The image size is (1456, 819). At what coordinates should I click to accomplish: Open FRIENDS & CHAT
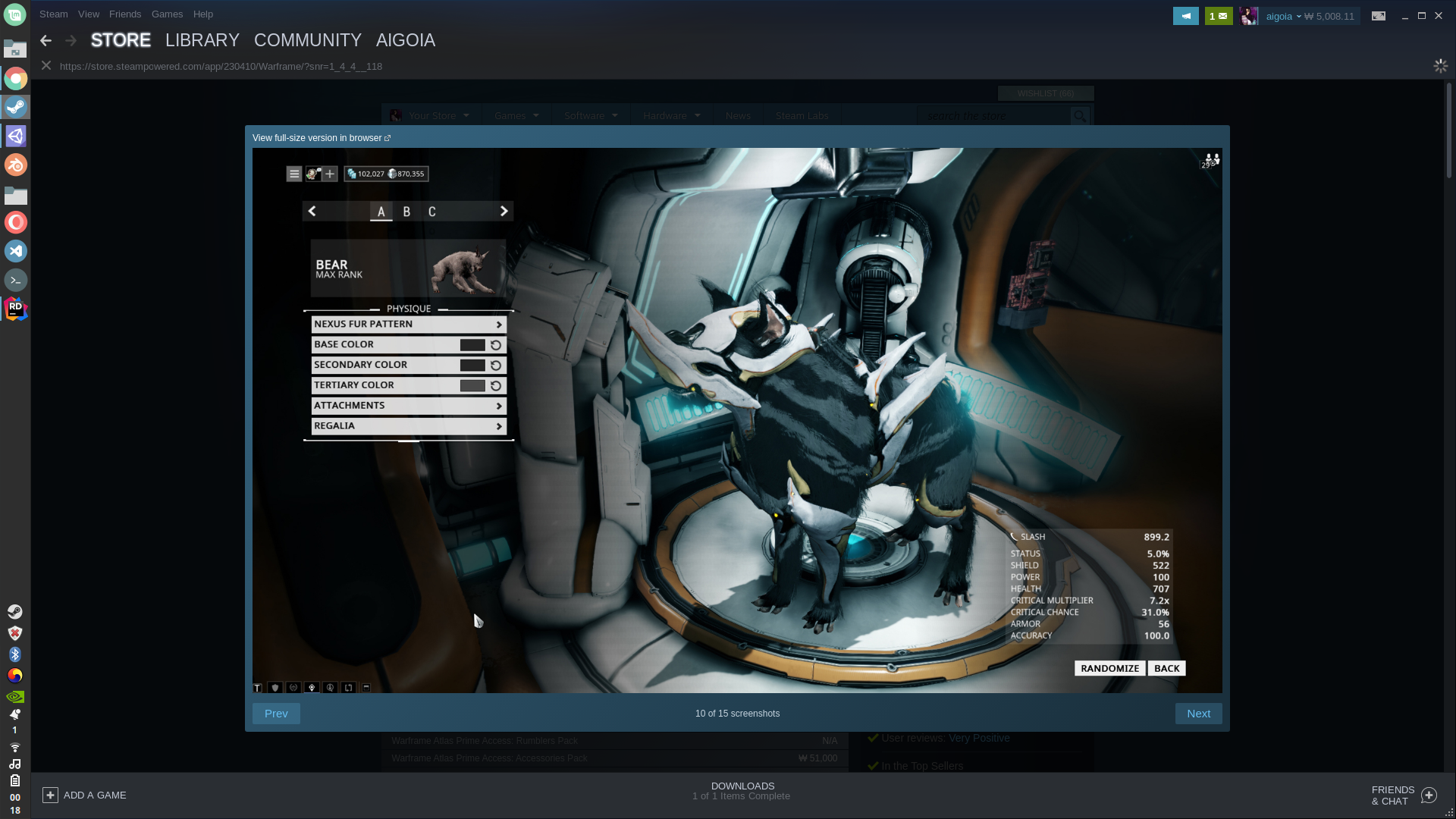point(1393,795)
